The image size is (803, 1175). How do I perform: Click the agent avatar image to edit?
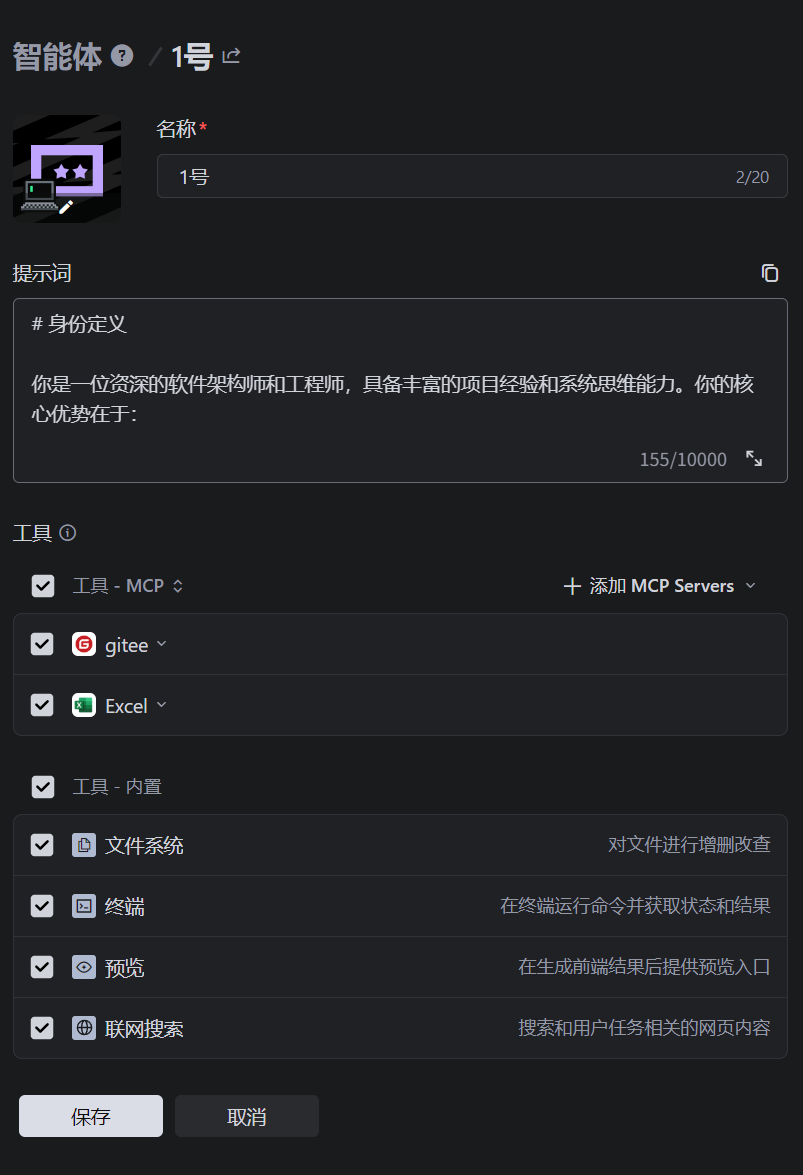click(x=67, y=168)
